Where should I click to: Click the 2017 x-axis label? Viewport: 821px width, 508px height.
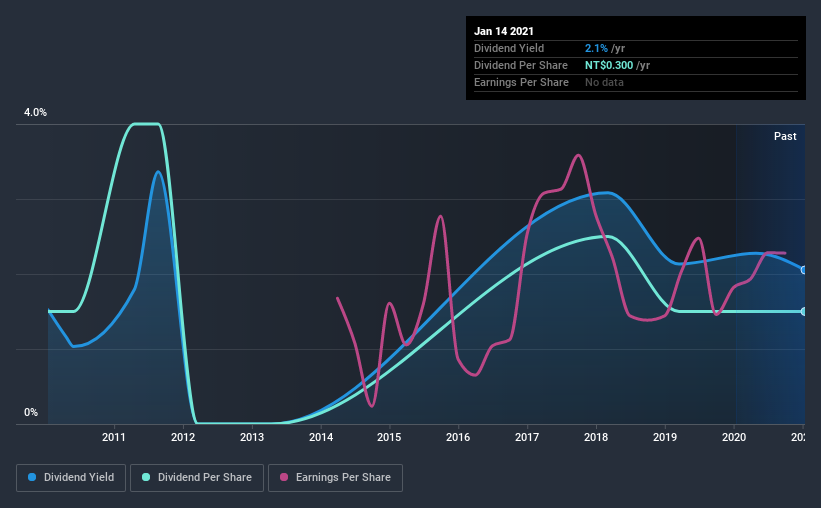point(527,437)
